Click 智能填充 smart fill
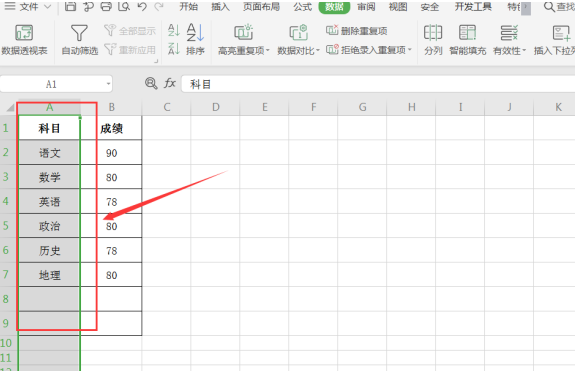Screen dimensions: 575x371 coord(468,40)
